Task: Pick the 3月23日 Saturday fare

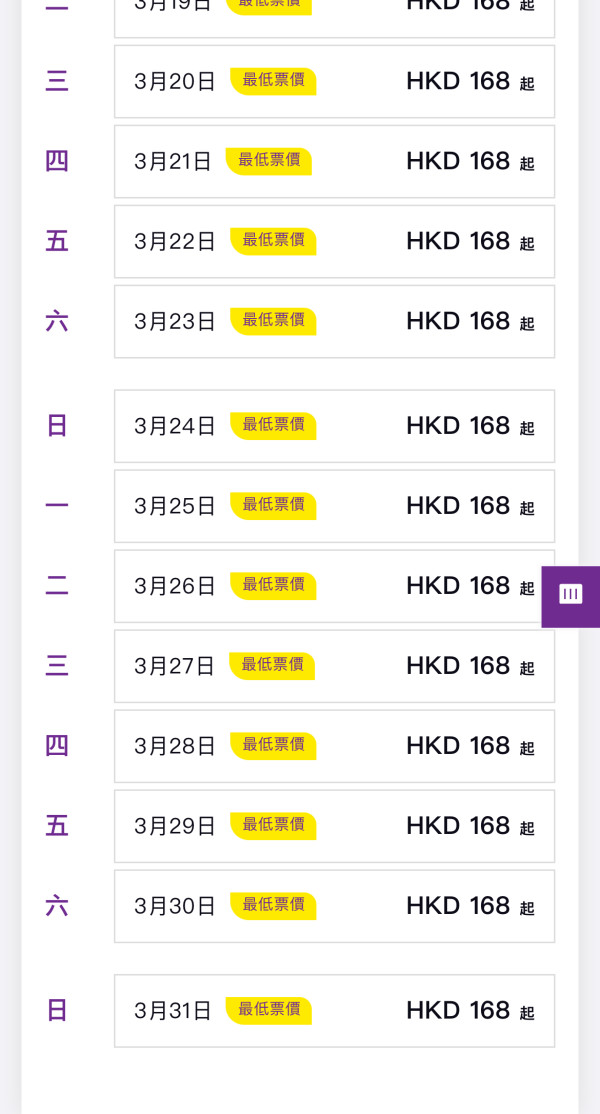Action: pyautogui.click(x=334, y=322)
